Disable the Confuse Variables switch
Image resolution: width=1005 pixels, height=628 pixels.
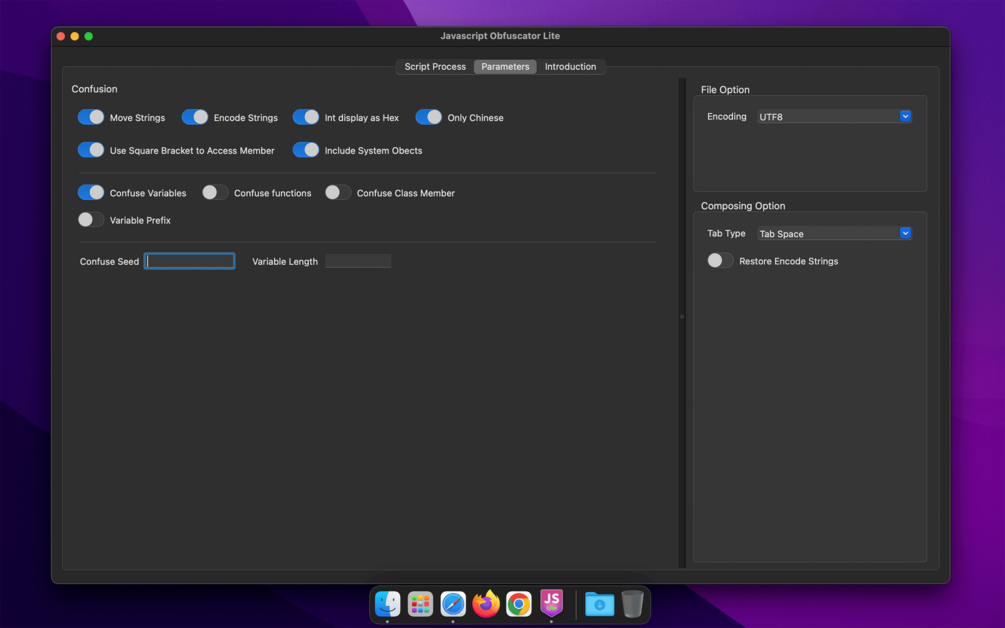(x=90, y=192)
